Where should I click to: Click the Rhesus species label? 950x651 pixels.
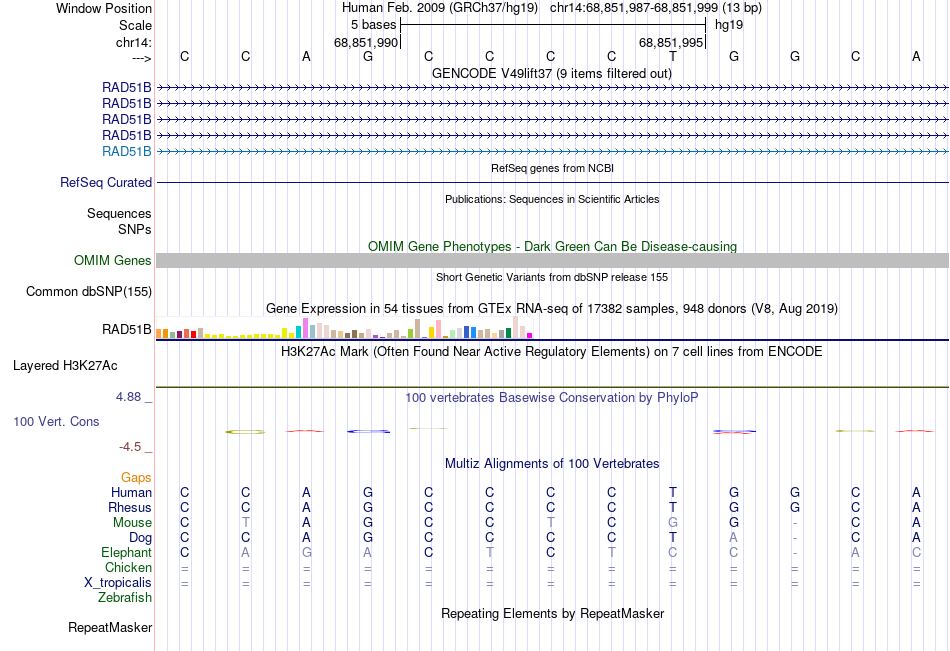(130, 507)
